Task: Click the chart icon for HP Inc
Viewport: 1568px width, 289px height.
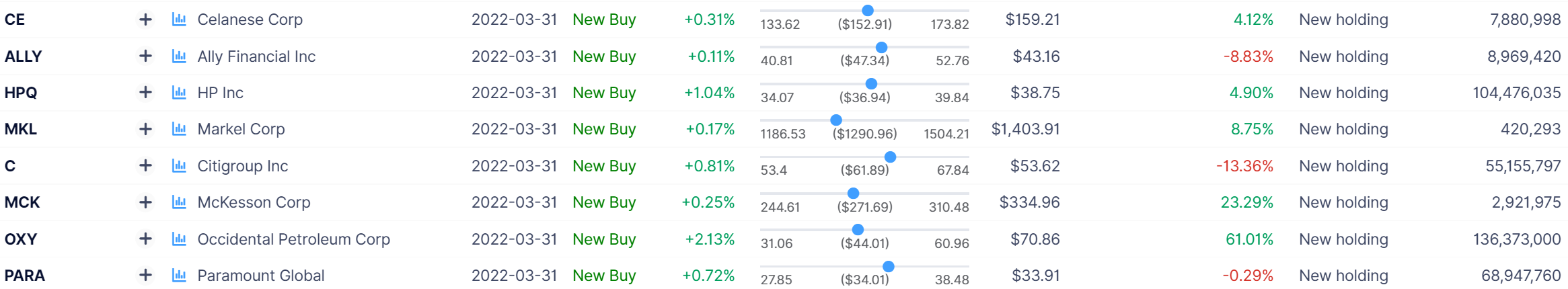Action: [179, 93]
